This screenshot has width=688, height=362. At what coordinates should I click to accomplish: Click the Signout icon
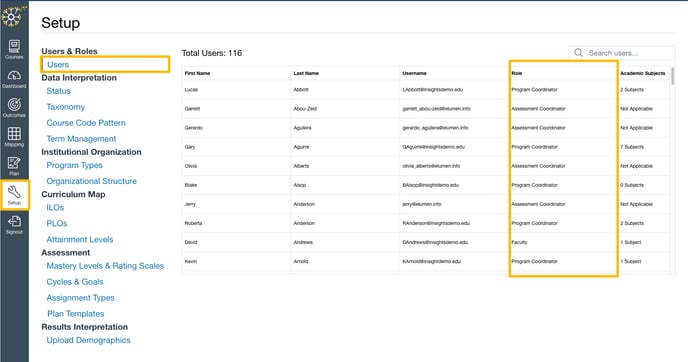pos(14,224)
